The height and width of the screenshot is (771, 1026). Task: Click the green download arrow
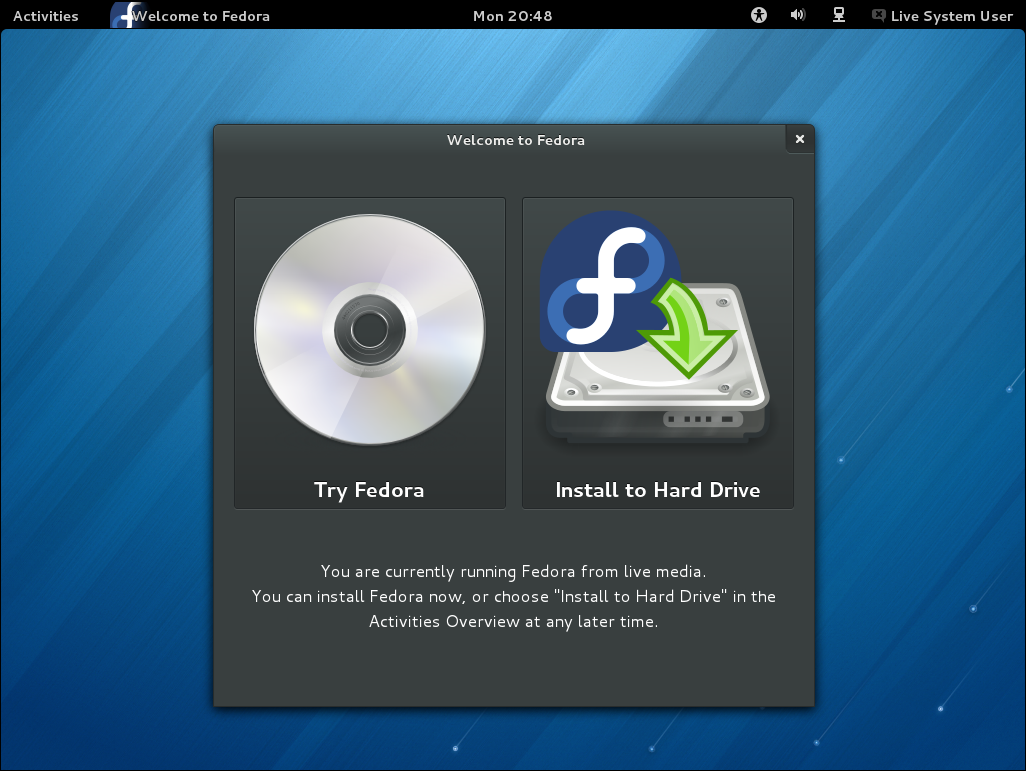(x=688, y=332)
